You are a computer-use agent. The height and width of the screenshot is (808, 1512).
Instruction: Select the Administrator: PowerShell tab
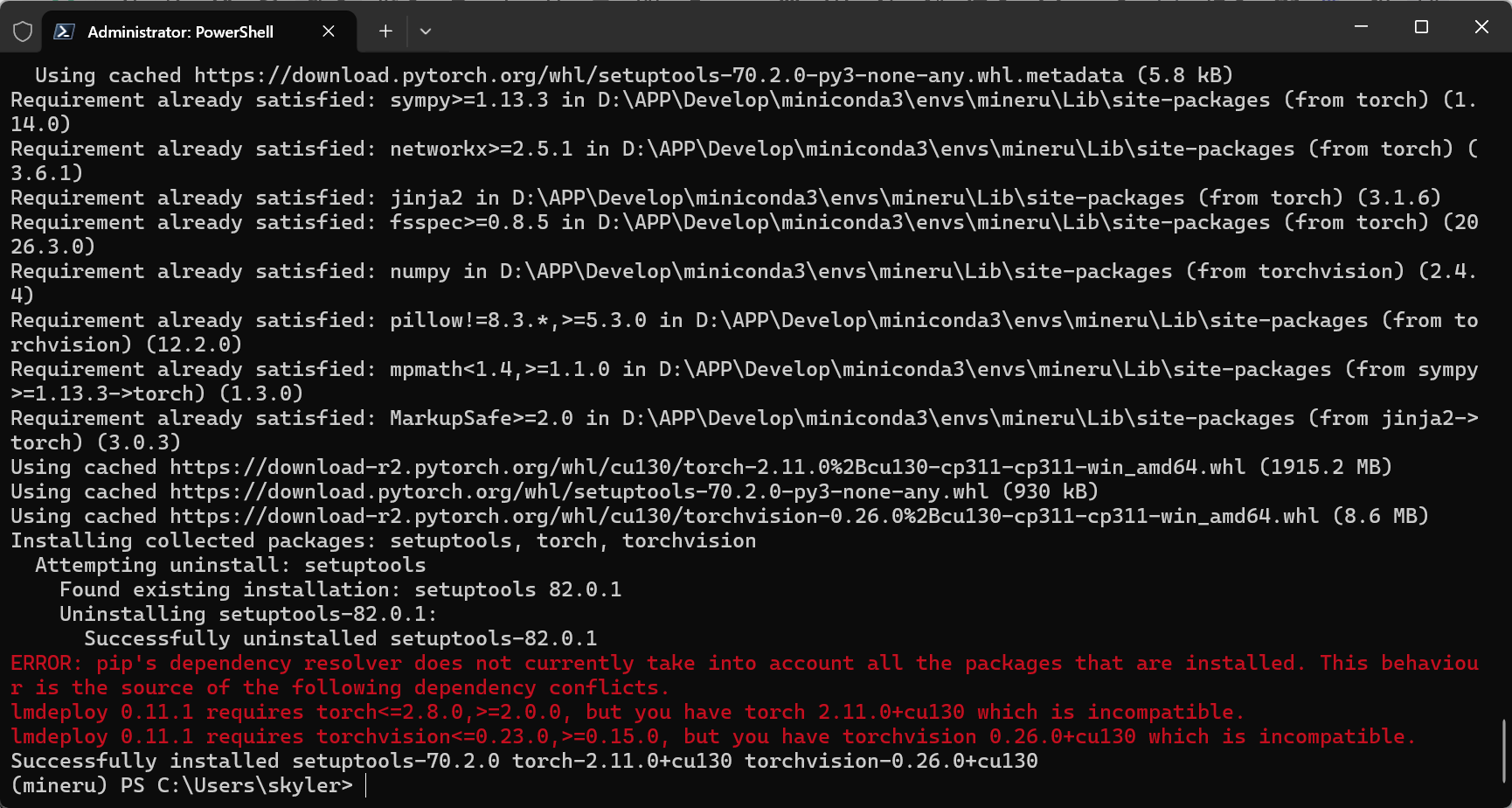point(181,31)
